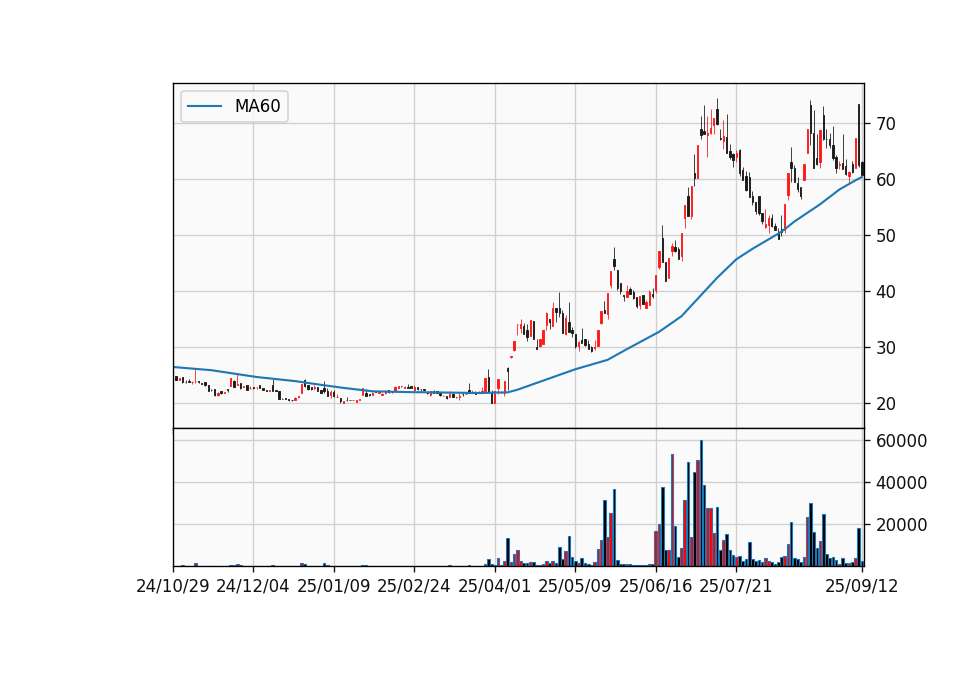
Task: Click the 24/12/04 date axis label
Action: click(x=253, y=586)
